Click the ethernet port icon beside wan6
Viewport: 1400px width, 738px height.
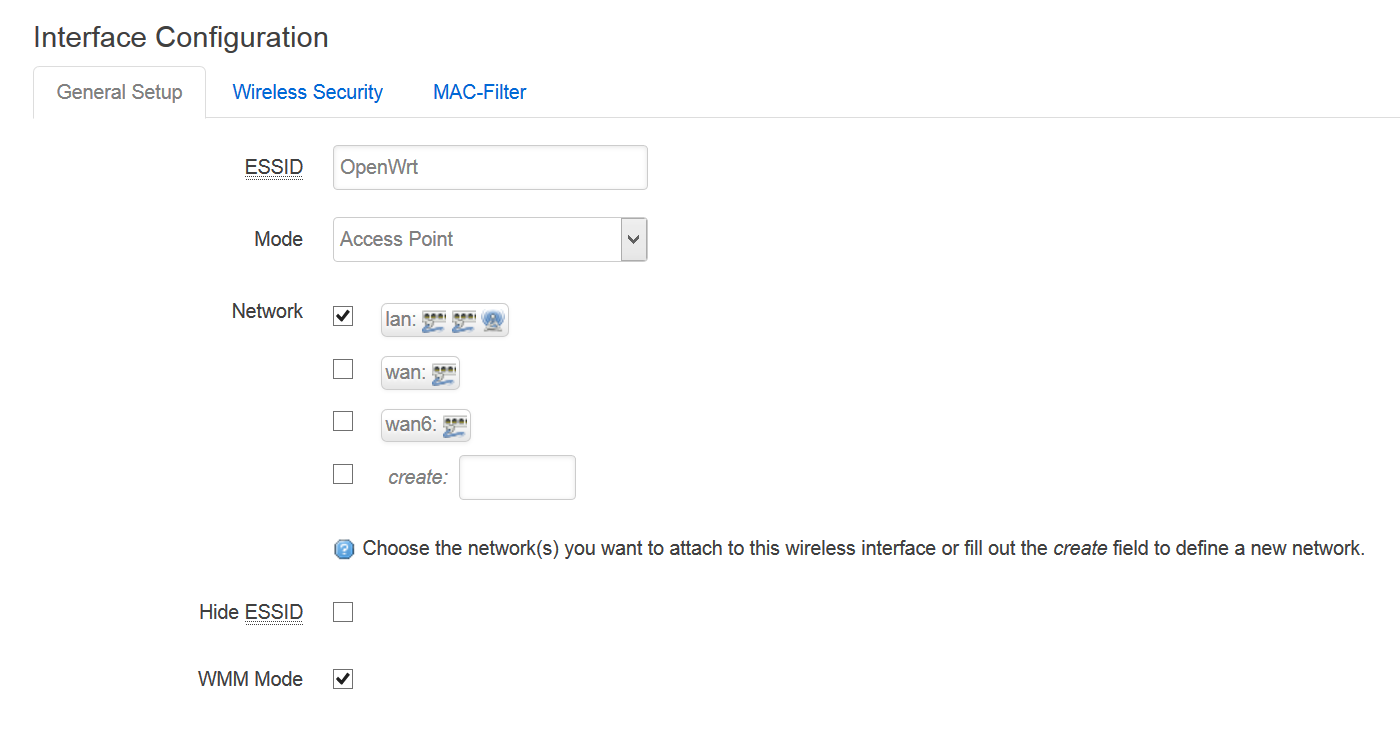point(455,425)
